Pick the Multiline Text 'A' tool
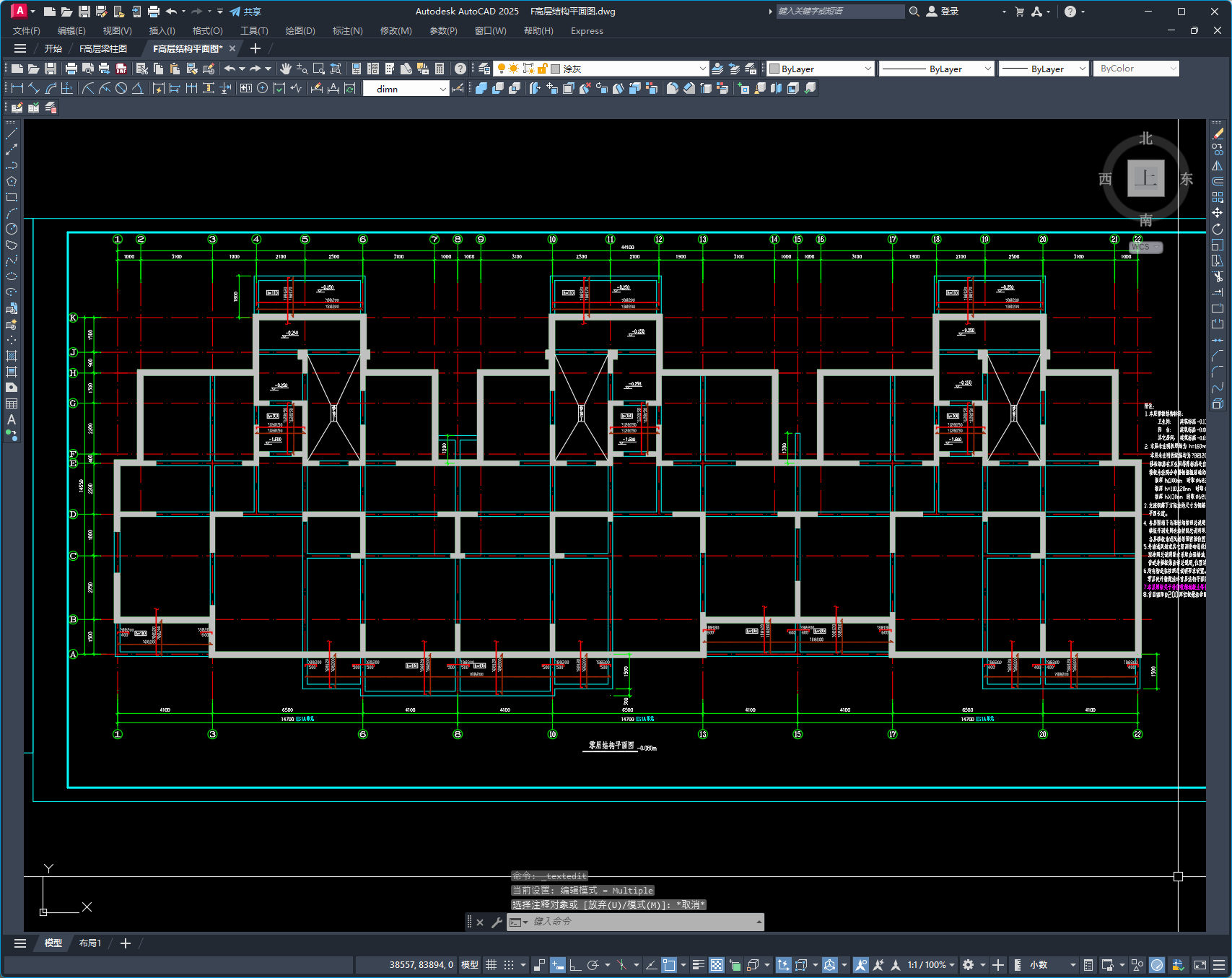The width and height of the screenshot is (1232, 978). click(x=12, y=419)
